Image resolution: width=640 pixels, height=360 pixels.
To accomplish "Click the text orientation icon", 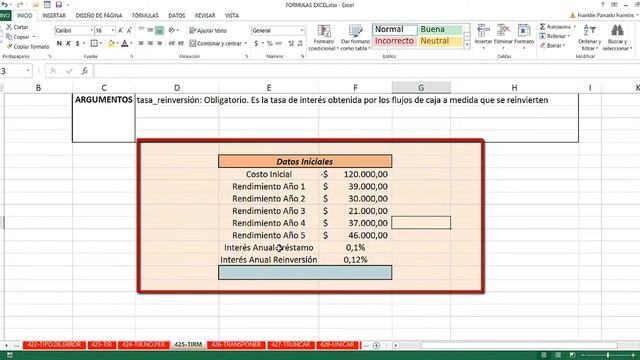I will [x=172, y=30].
